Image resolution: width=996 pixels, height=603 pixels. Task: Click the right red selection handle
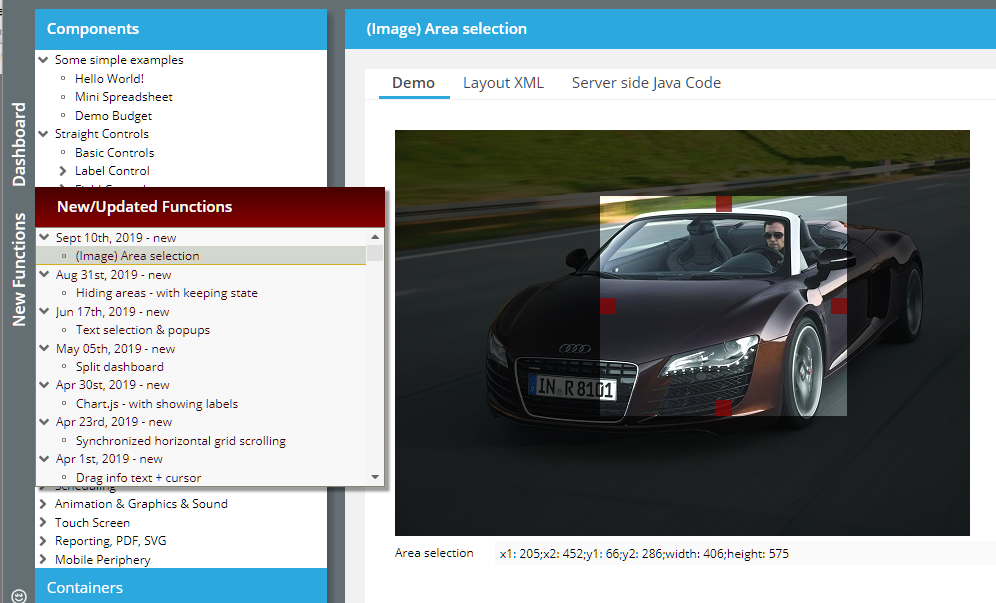pos(839,305)
